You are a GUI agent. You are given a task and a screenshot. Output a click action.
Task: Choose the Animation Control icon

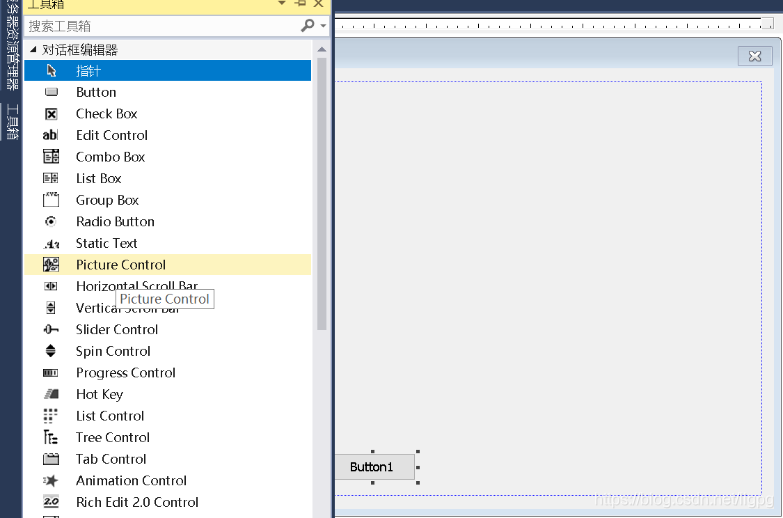coord(50,481)
